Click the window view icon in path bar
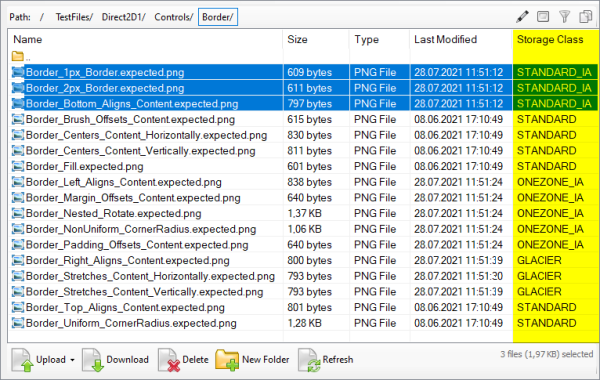The width and height of the screenshot is (600, 380). pyautogui.click(x=543, y=17)
